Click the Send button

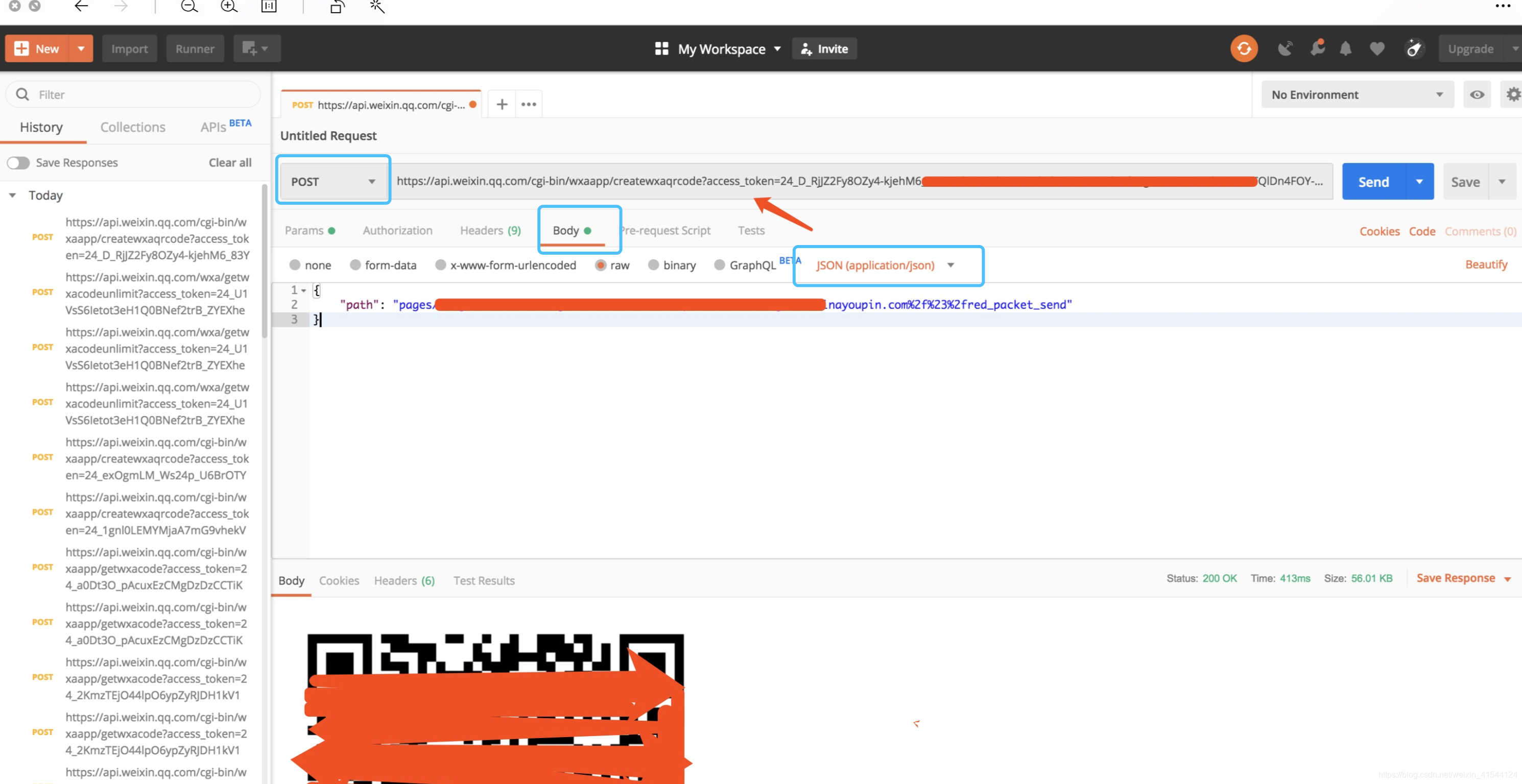point(1374,181)
